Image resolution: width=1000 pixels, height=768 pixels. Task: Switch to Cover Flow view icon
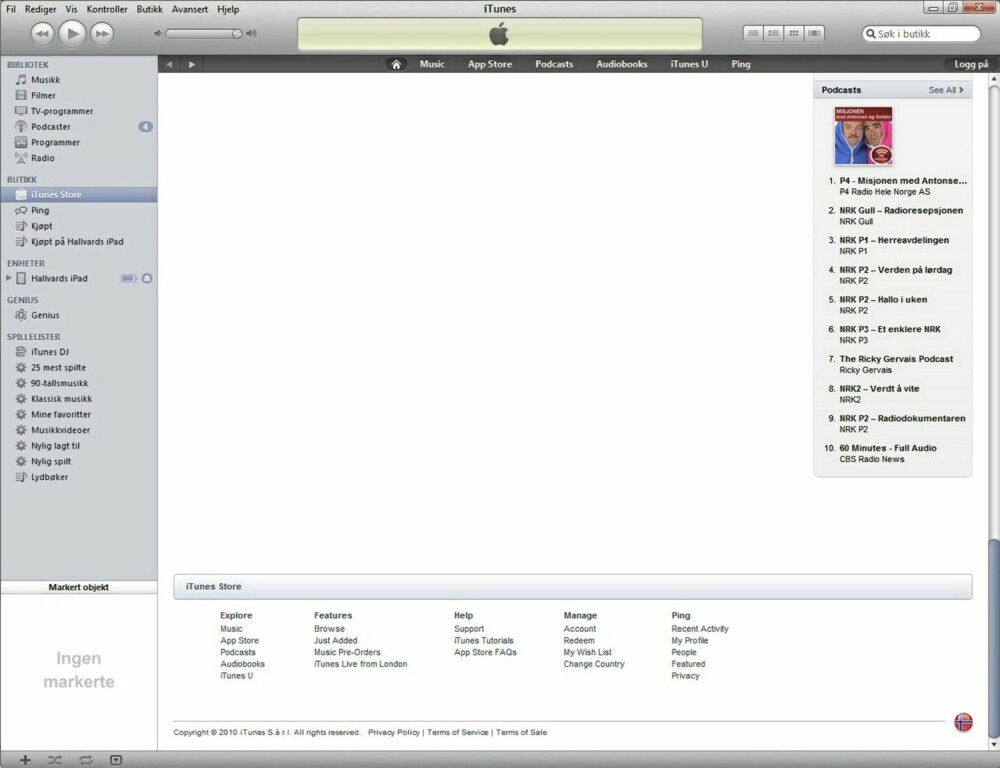pos(814,33)
